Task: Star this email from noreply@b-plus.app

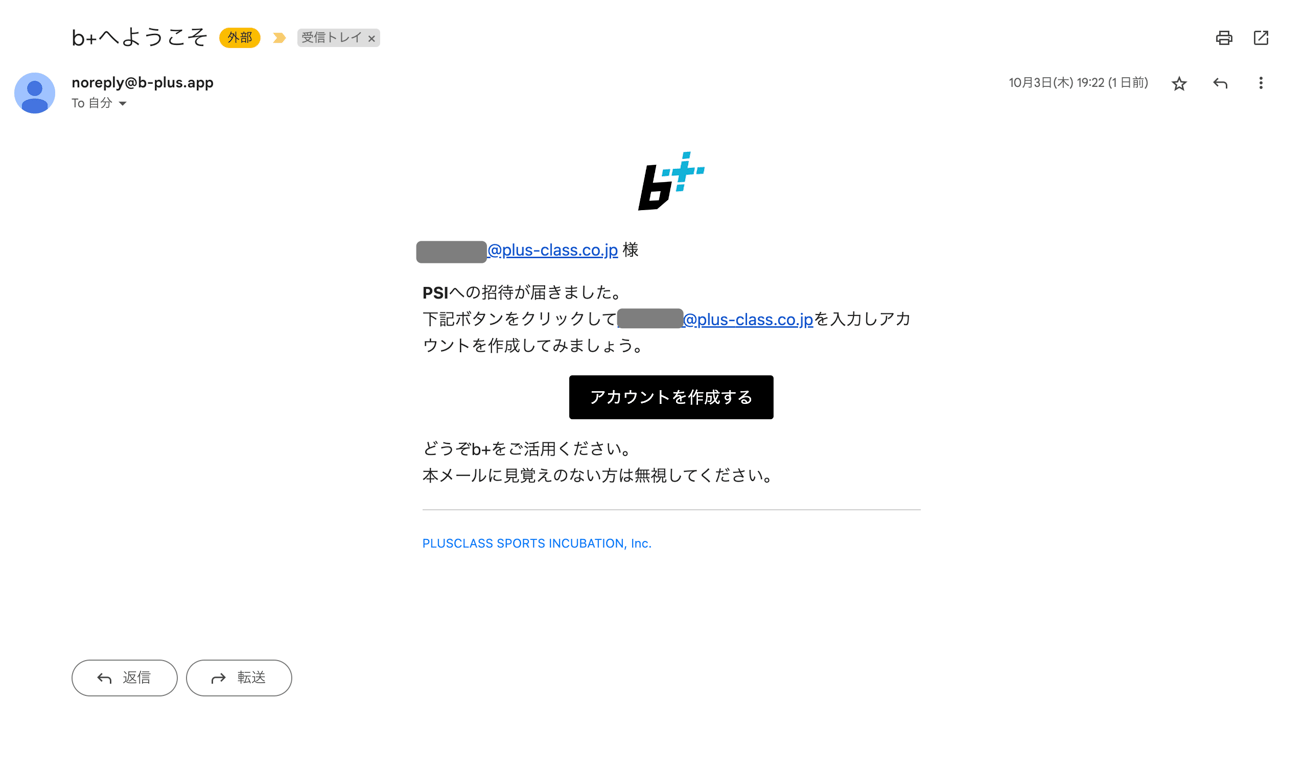Action: (1179, 84)
